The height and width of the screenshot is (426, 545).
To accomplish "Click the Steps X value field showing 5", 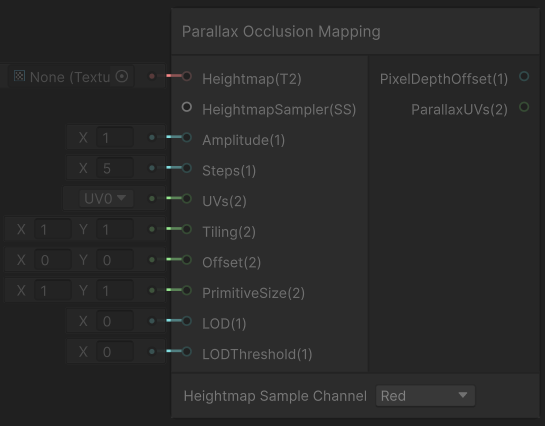I will click(x=115, y=168).
